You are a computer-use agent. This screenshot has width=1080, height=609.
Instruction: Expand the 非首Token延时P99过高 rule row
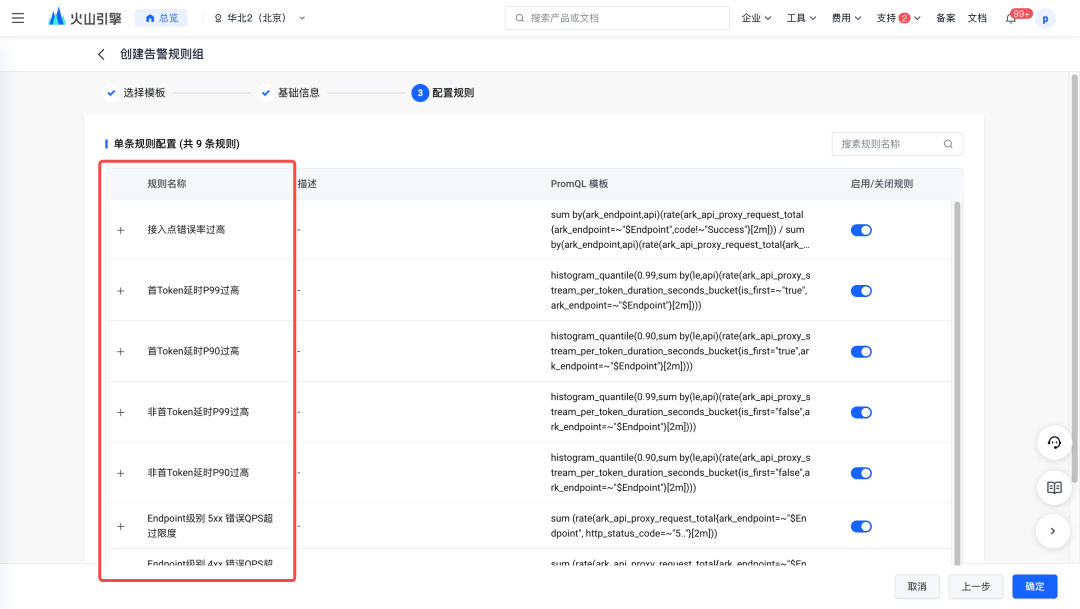click(121, 412)
